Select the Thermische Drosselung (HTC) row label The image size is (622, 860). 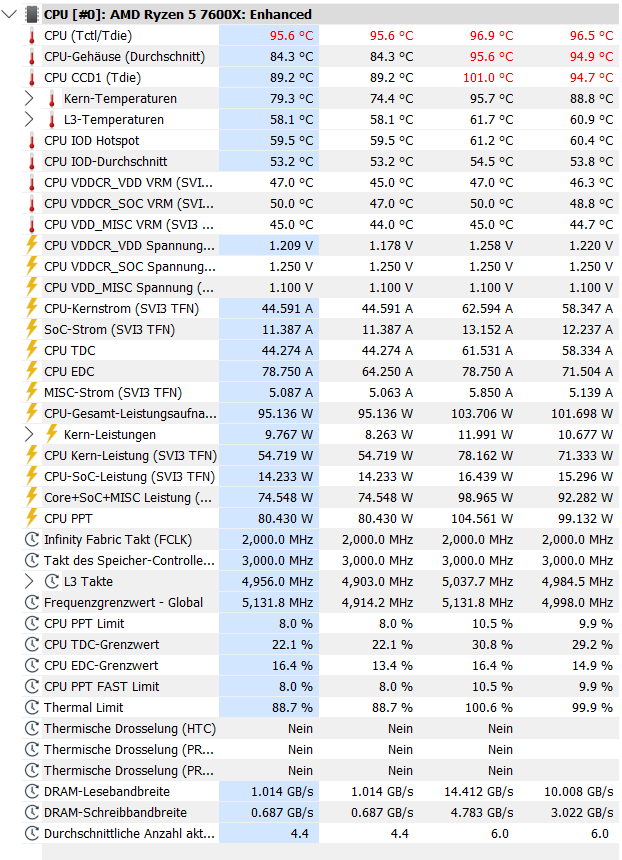129,728
